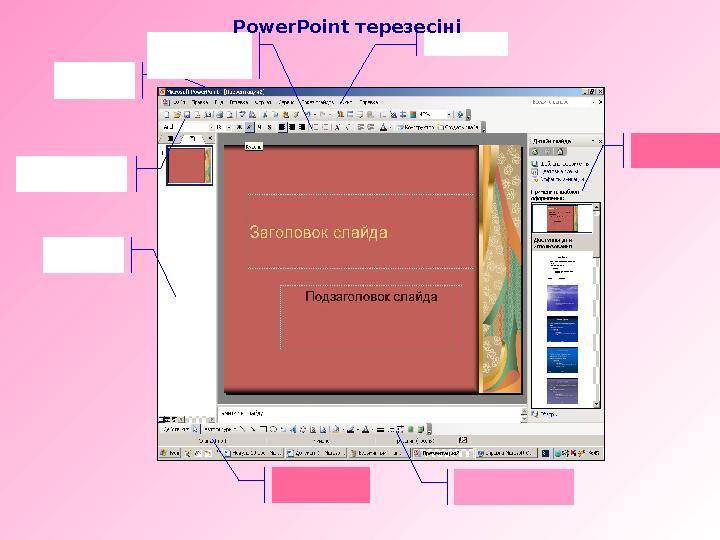
Task: Insert a chart from the Standard toolbar
Action: [x=340, y=115]
